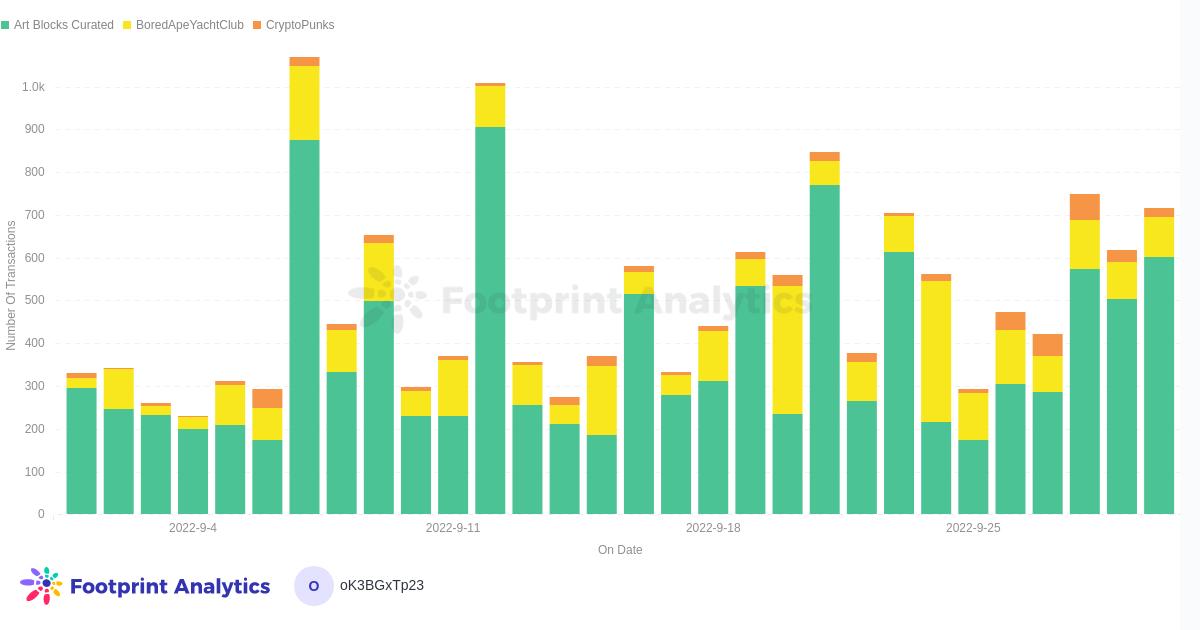Select the green segment of the 2022-9-11 bar
The height and width of the screenshot is (630, 1200).
tap(453, 465)
